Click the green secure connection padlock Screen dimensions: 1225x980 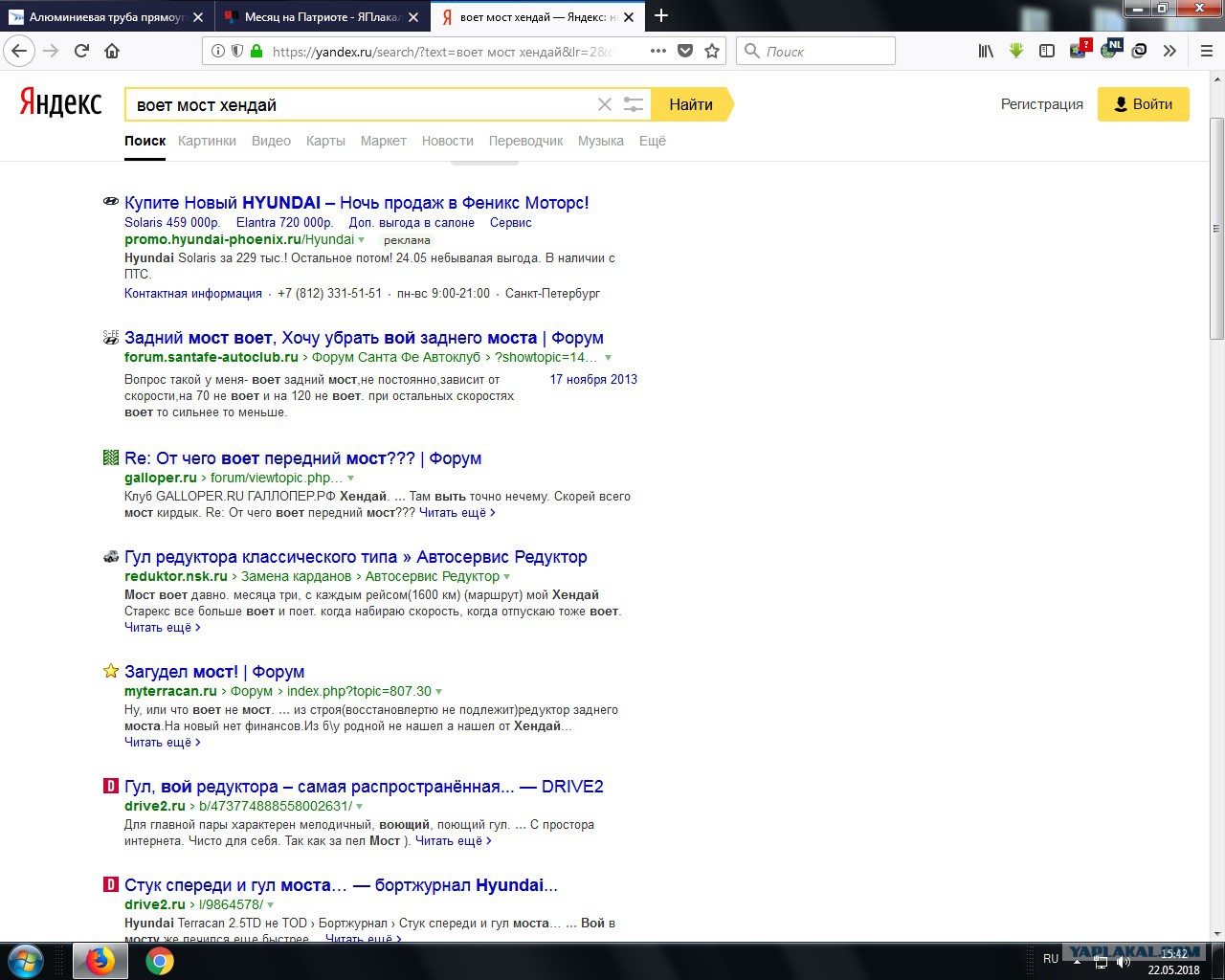pyautogui.click(x=256, y=52)
